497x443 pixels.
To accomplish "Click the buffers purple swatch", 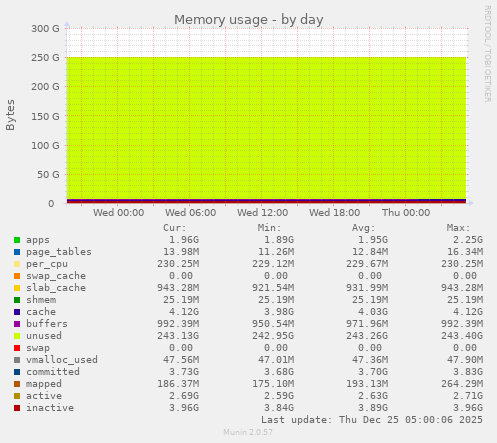I will click(17, 324).
